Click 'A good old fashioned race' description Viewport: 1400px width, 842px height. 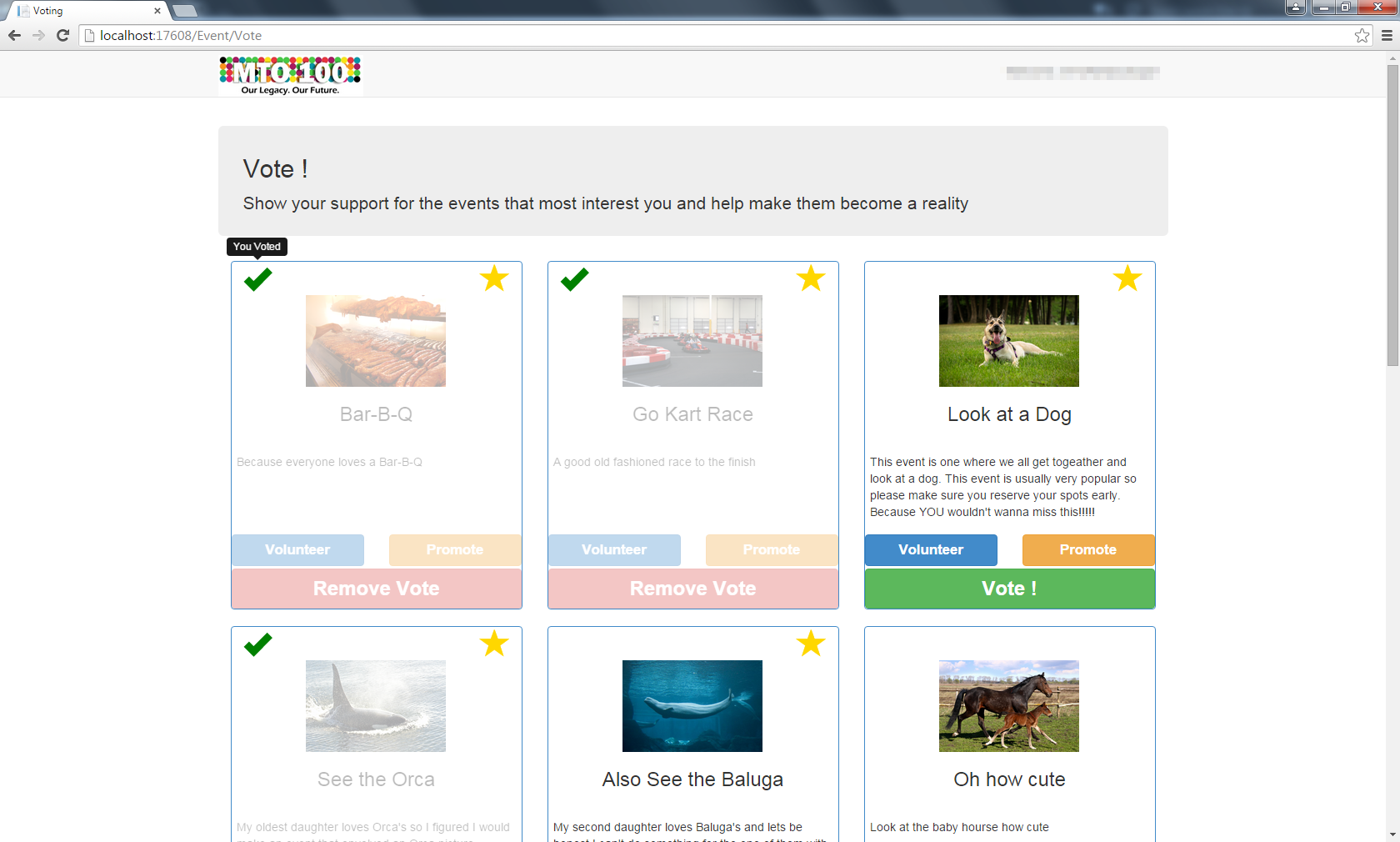[654, 462]
